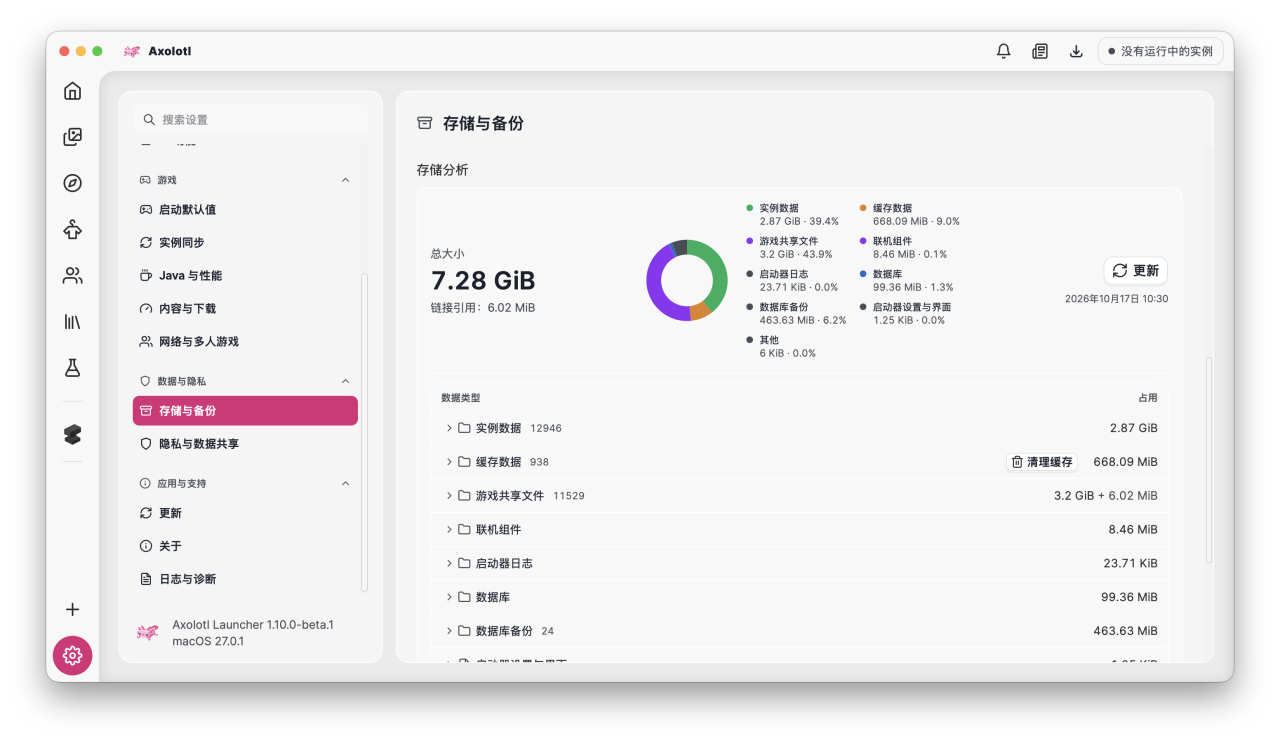Open 日志与诊断 settings
This screenshot has height=743, width=1280.
pyautogui.click(x=245, y=579)
